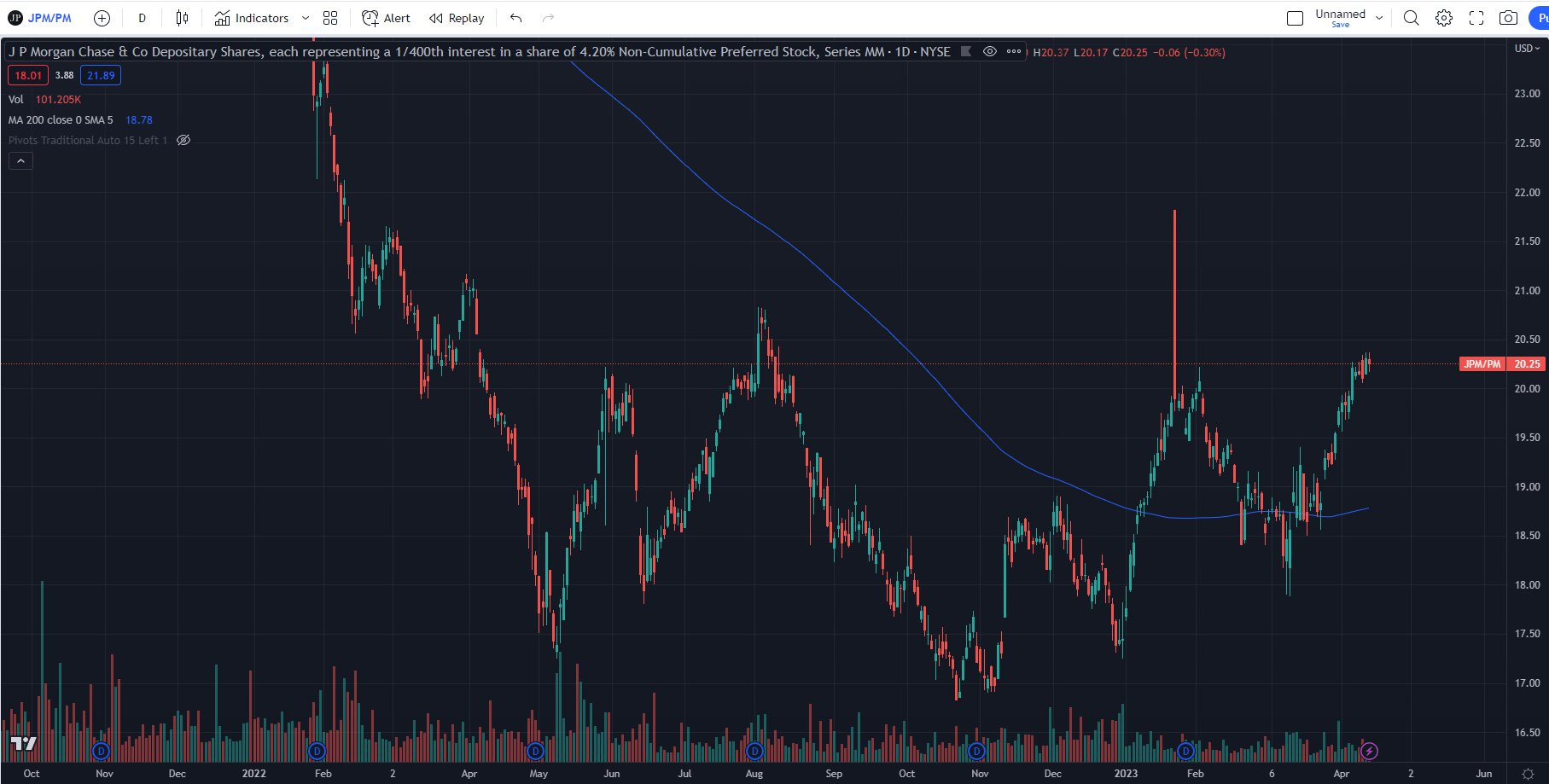Open the Indicators dialog
This screenshot has height=784, width=1549.
[x=252, y=18]
